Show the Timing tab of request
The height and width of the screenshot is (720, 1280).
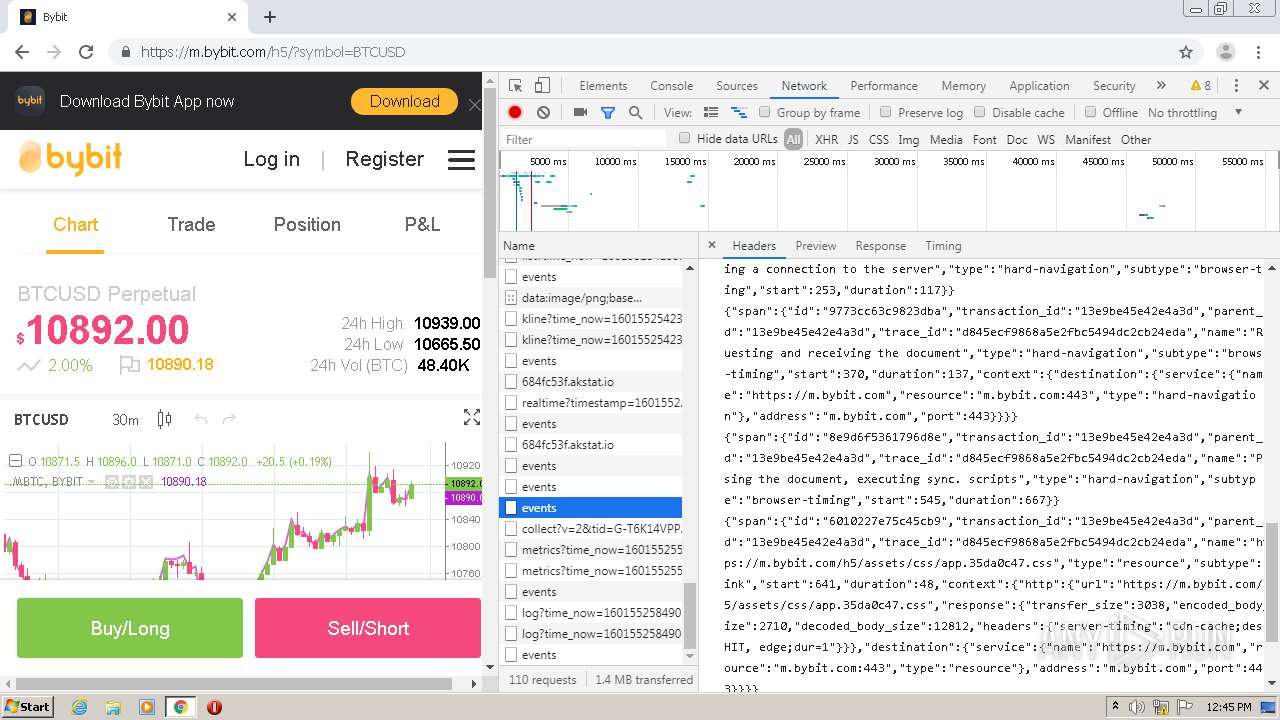943,246
